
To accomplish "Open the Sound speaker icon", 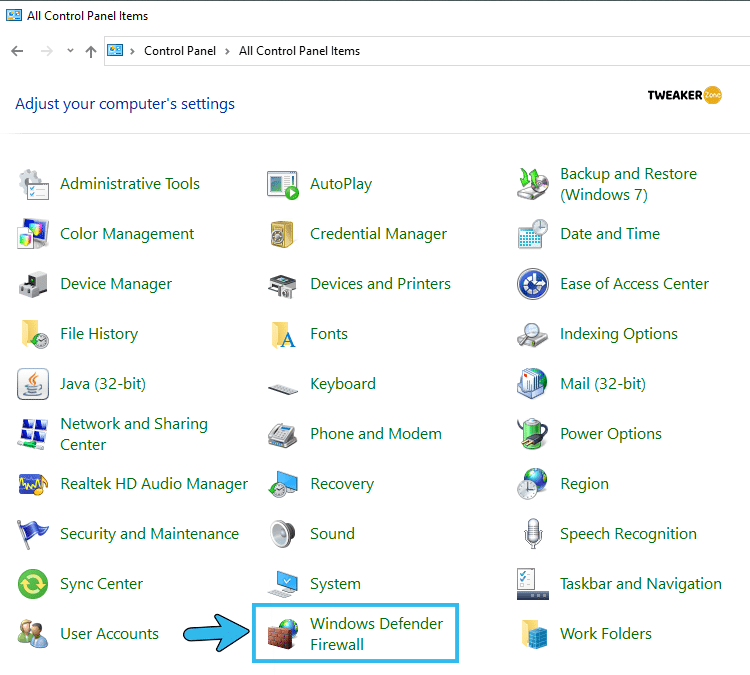I will coord(282,534).
